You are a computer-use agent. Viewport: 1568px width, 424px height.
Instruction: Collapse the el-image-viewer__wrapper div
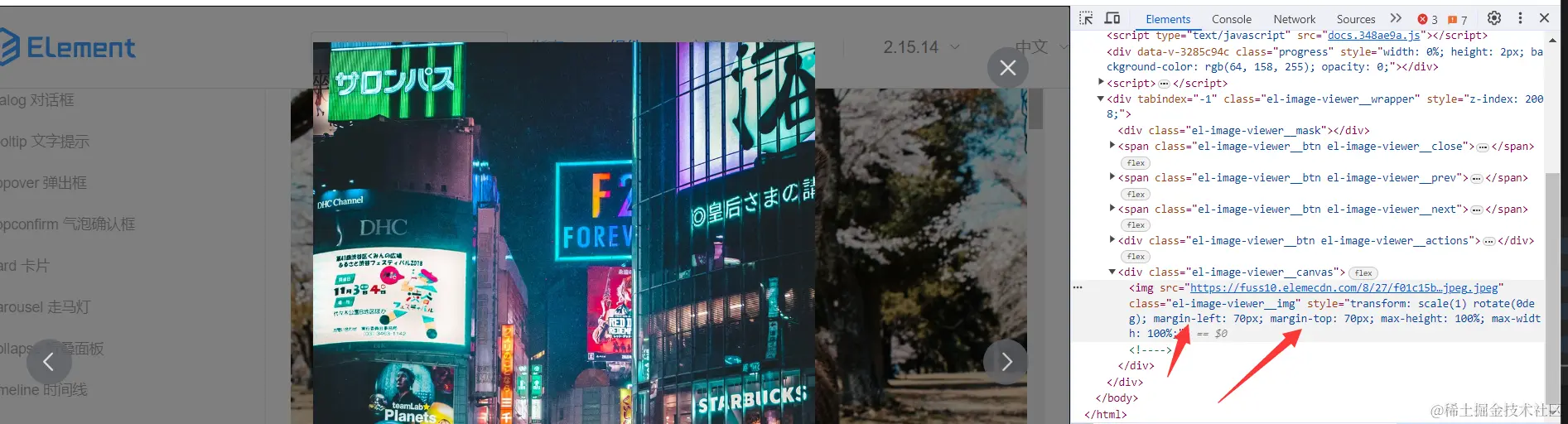(x=1101, y=99)
